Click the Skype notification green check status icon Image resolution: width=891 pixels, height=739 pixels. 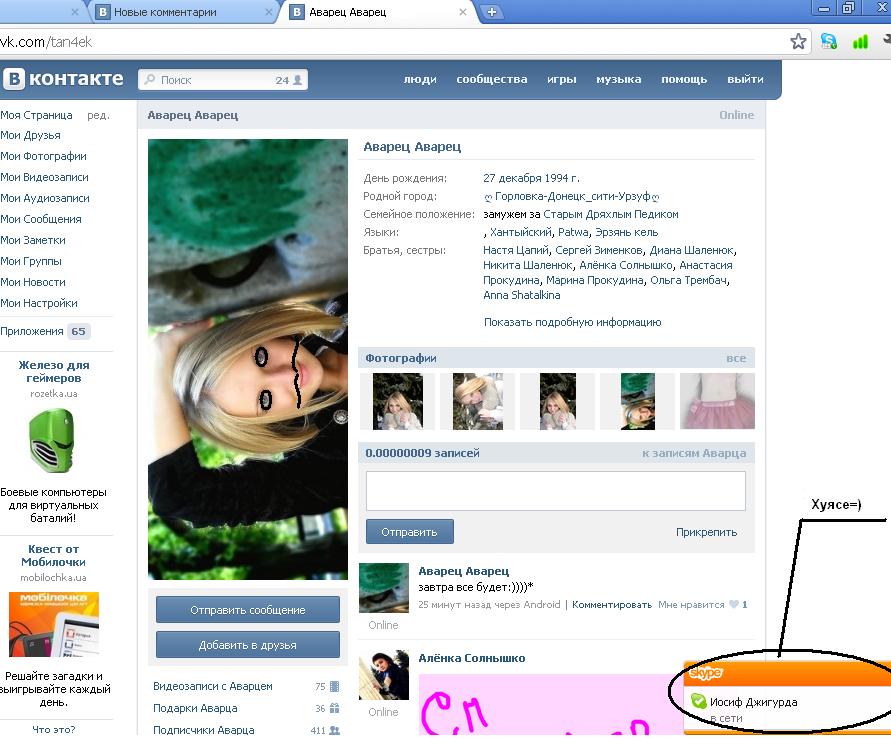click(x=698, y=701)
